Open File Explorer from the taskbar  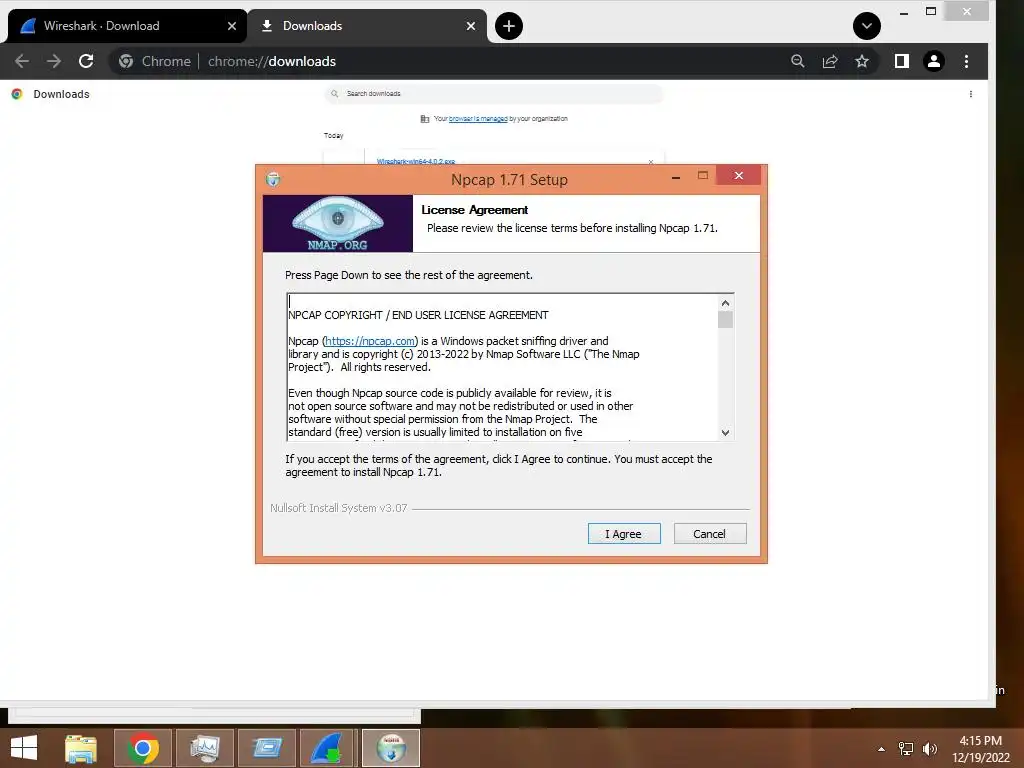tap(81, 748)
